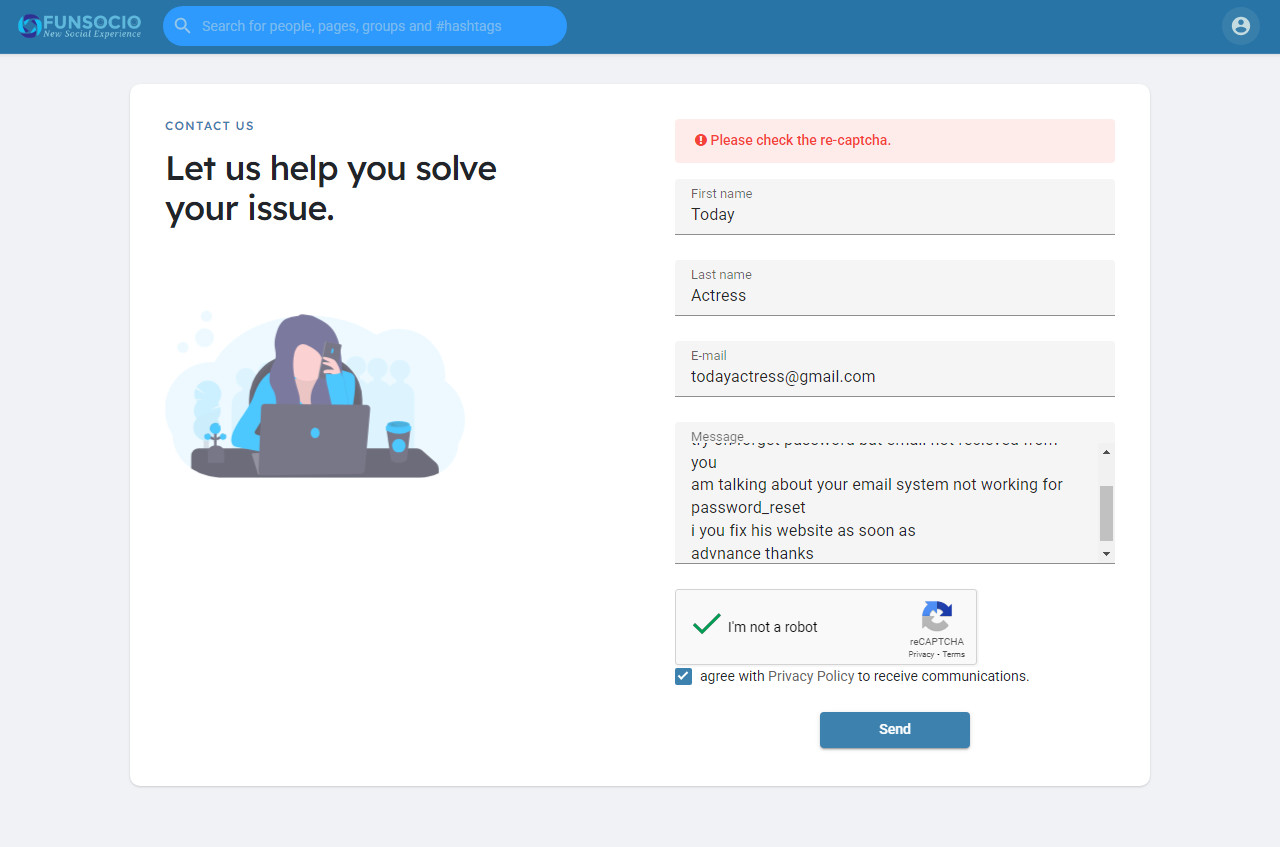This screenshot has height=847, width=1280.
Task: Click the Funsocio logo
Action: click(80, 26)
